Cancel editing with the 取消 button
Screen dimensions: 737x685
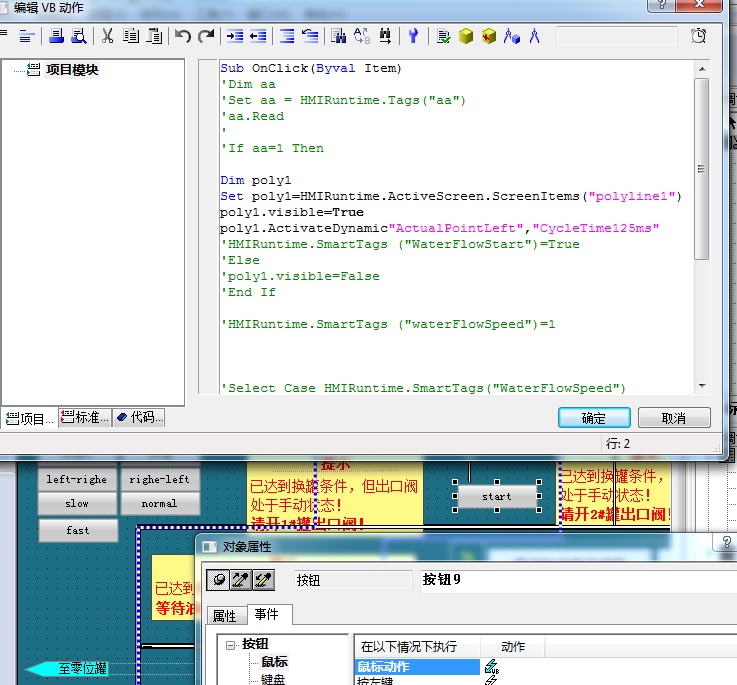coord(674,417)
